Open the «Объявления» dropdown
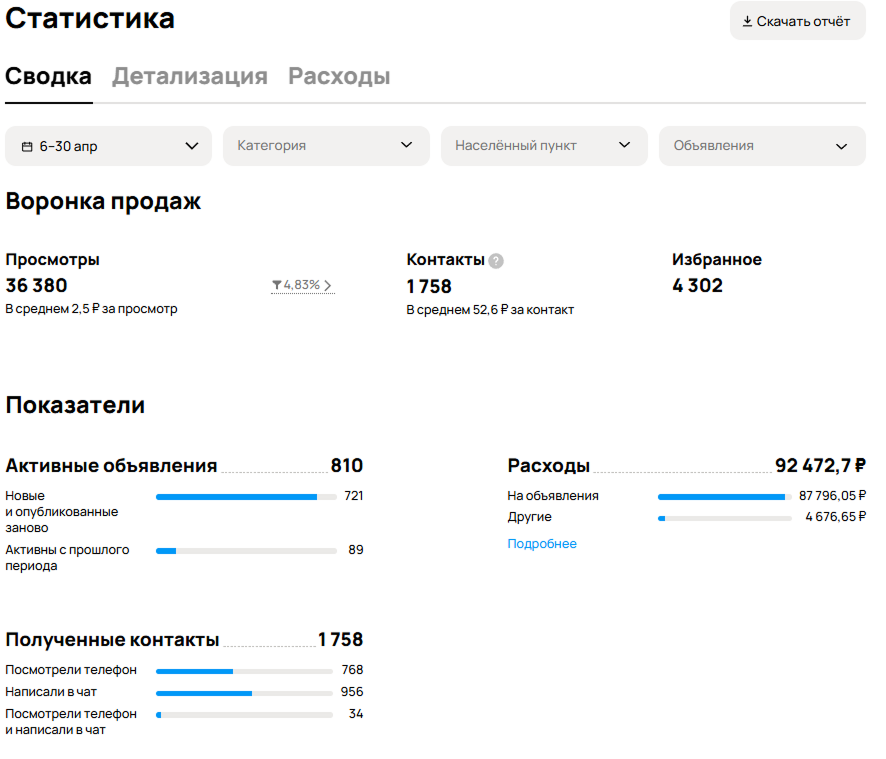The image size is (886, 759). (x=760, y=145)
